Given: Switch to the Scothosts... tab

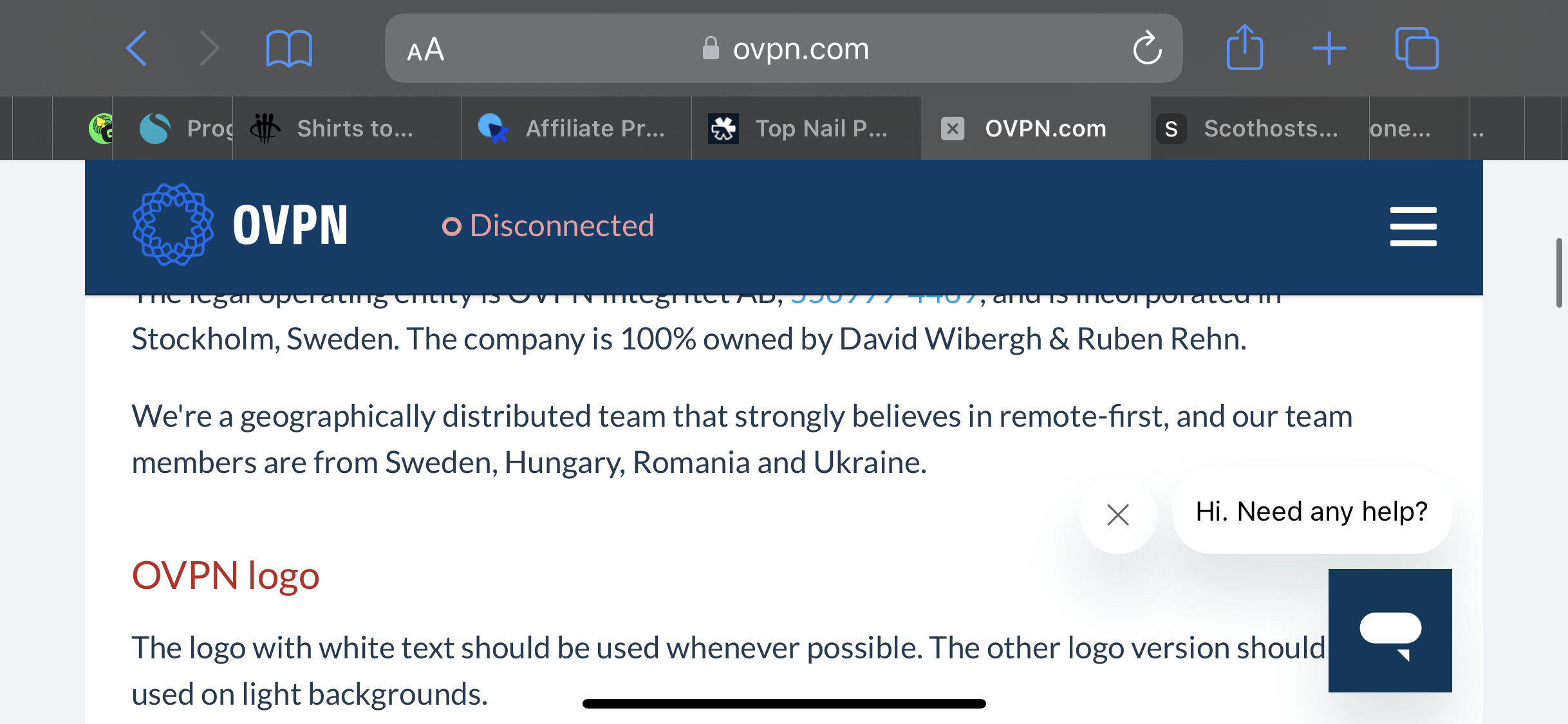Looking at the screenshot, I should (1260, 129).
